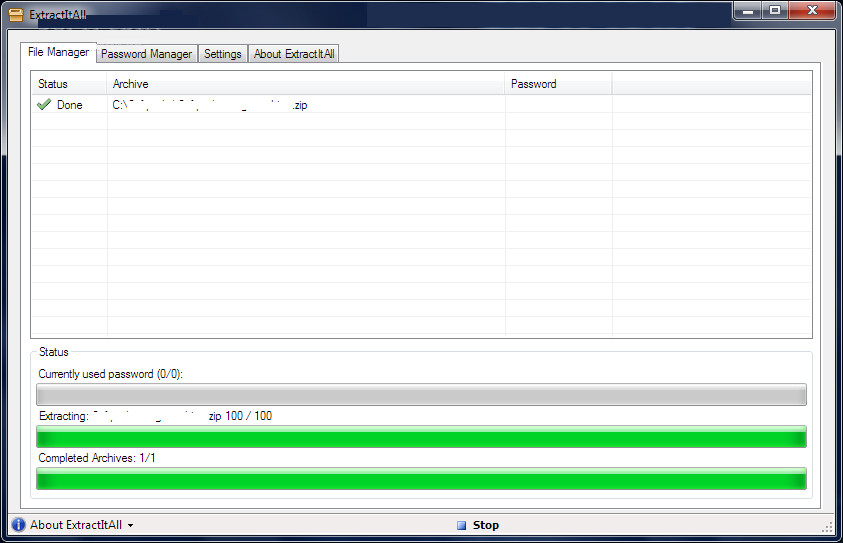Sort by the Password column header
The width and height of the screenshot is (843, 543).
[x=558, y=84]
